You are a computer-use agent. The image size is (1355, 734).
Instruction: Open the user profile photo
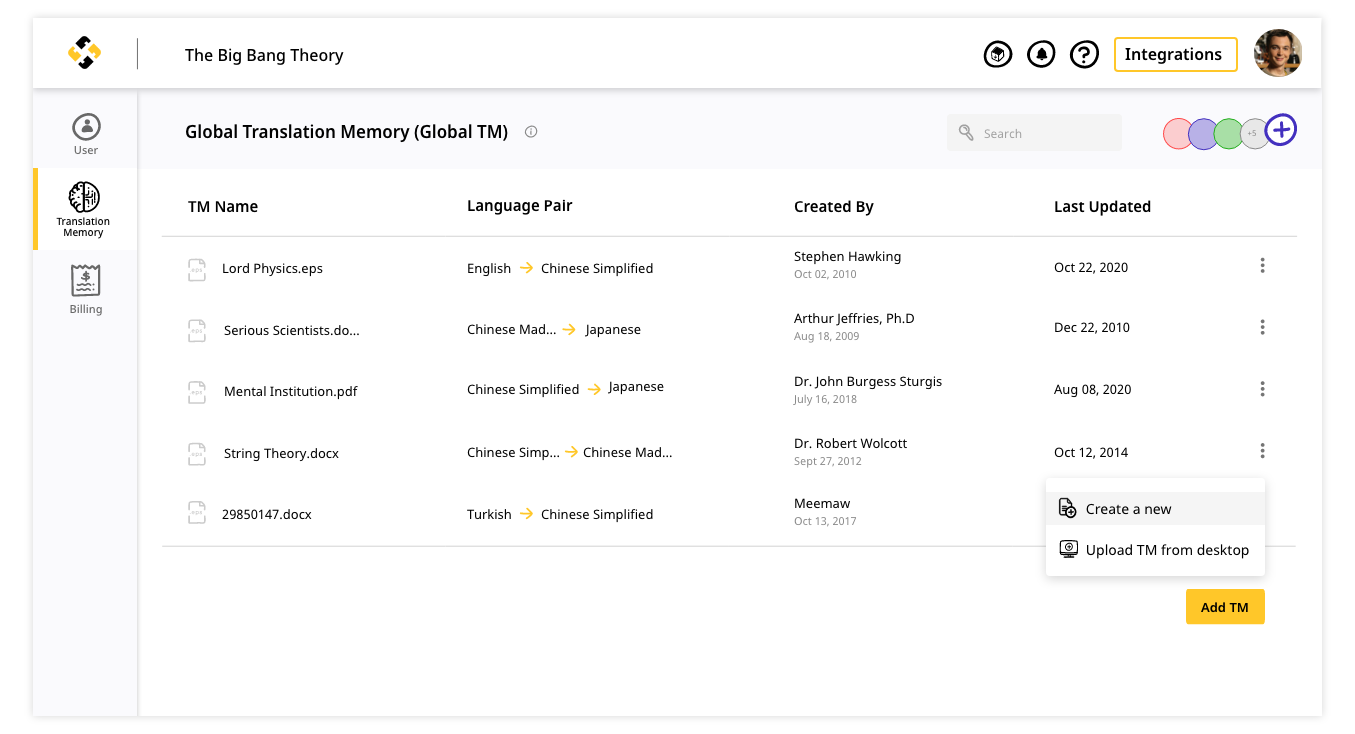point(1278,53)
